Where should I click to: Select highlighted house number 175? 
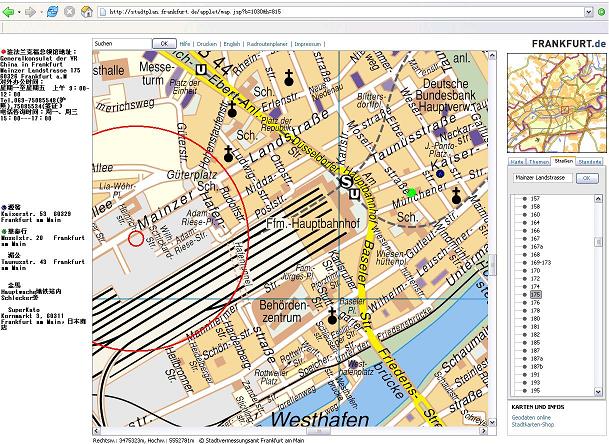click(x=536, y=294)
